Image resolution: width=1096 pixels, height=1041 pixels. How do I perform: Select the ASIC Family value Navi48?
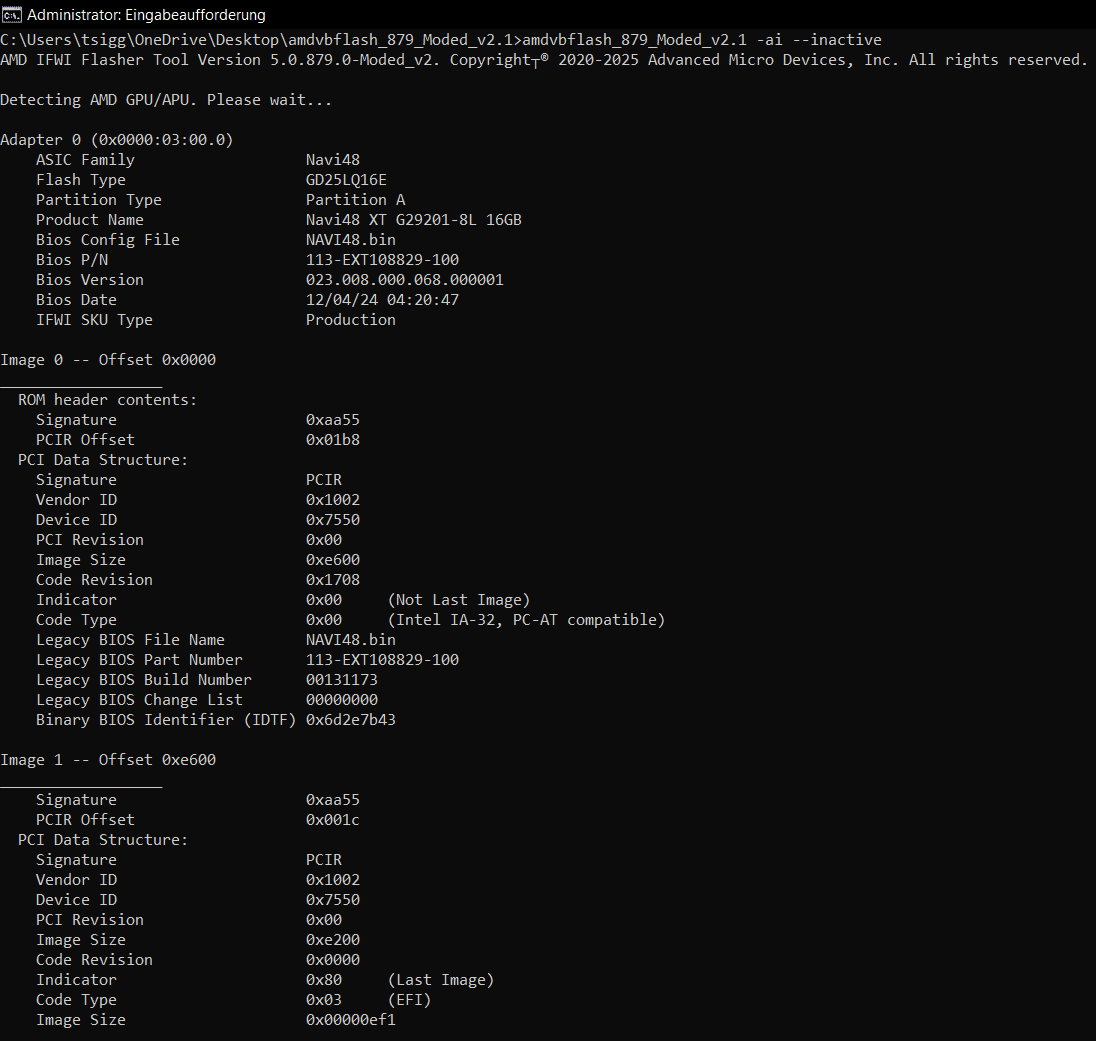click(x=333, y=159)
